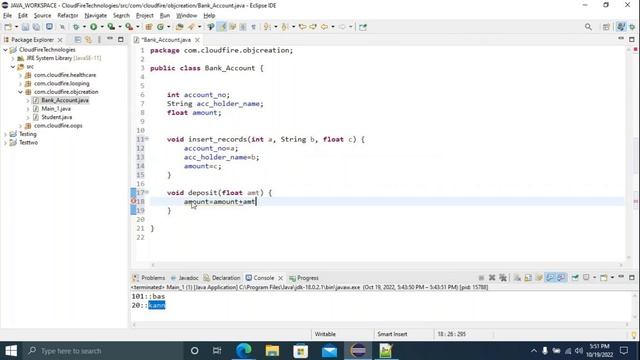Image resolution: width=640 pixels, height=360 pixels.
Task: Select Main_1.java in Package Explorer
Action: point(56,109)
